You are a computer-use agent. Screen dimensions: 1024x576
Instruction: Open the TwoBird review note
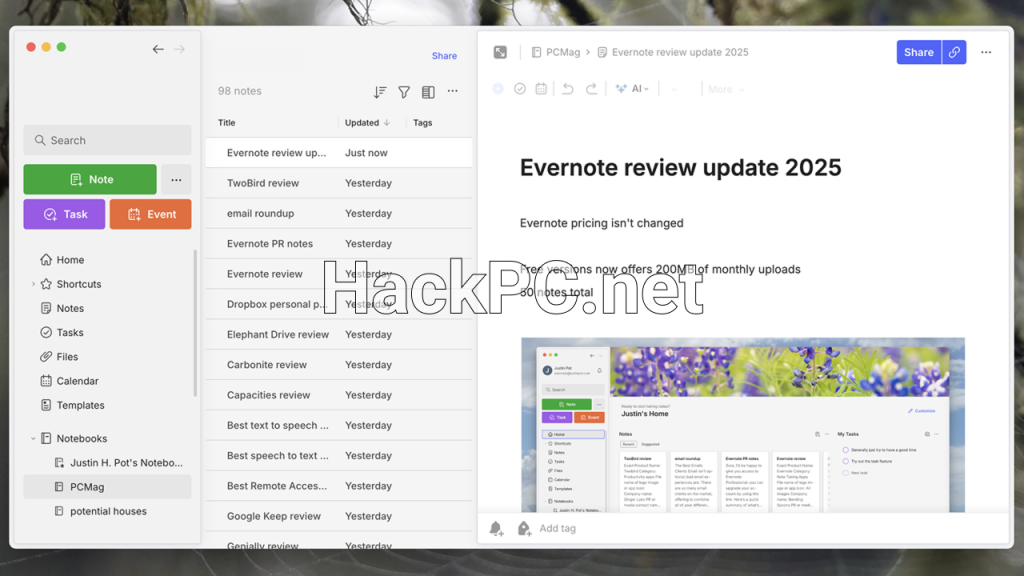(x=339, y=183)
